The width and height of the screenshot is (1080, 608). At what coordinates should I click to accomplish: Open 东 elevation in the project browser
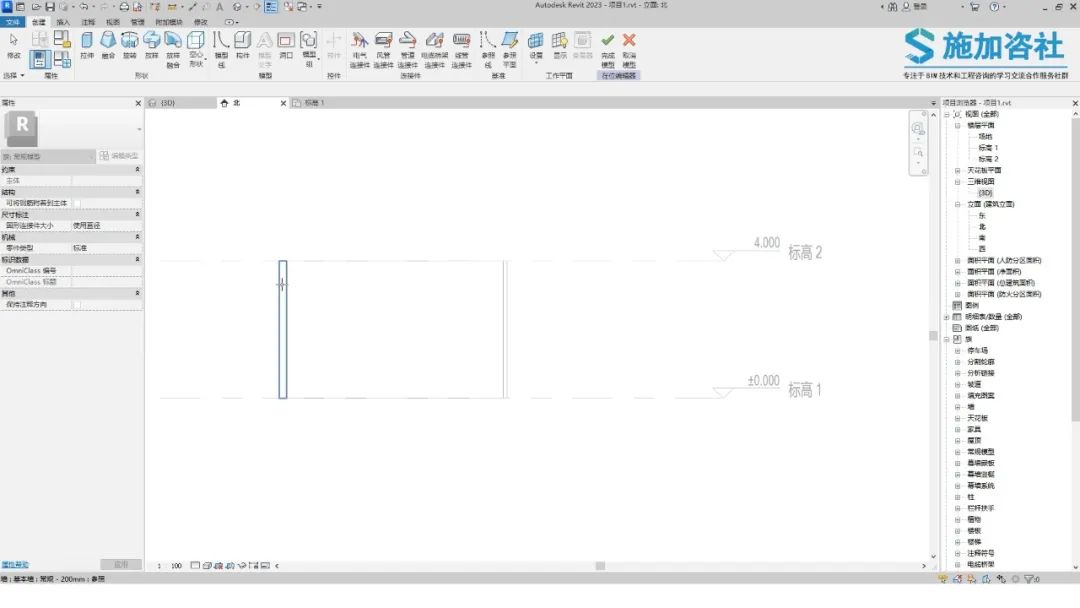pyautogui.click(x=982, y=216)
